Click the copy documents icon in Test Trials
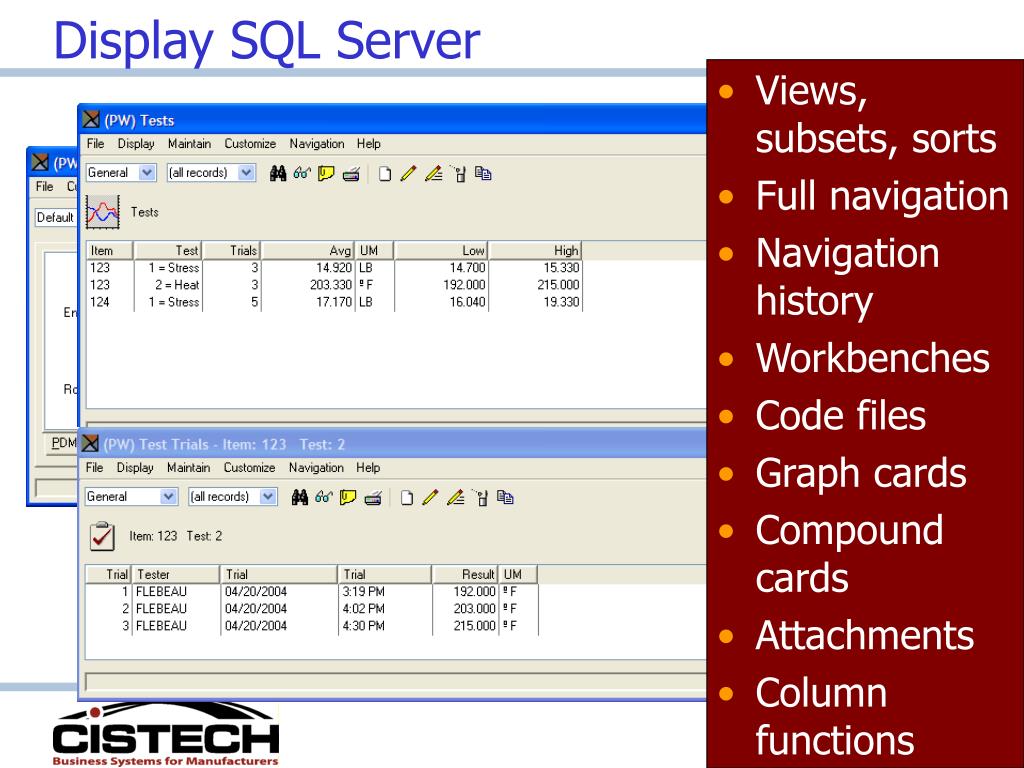Viewport: 1024px width, 768px height. point(505,497)
